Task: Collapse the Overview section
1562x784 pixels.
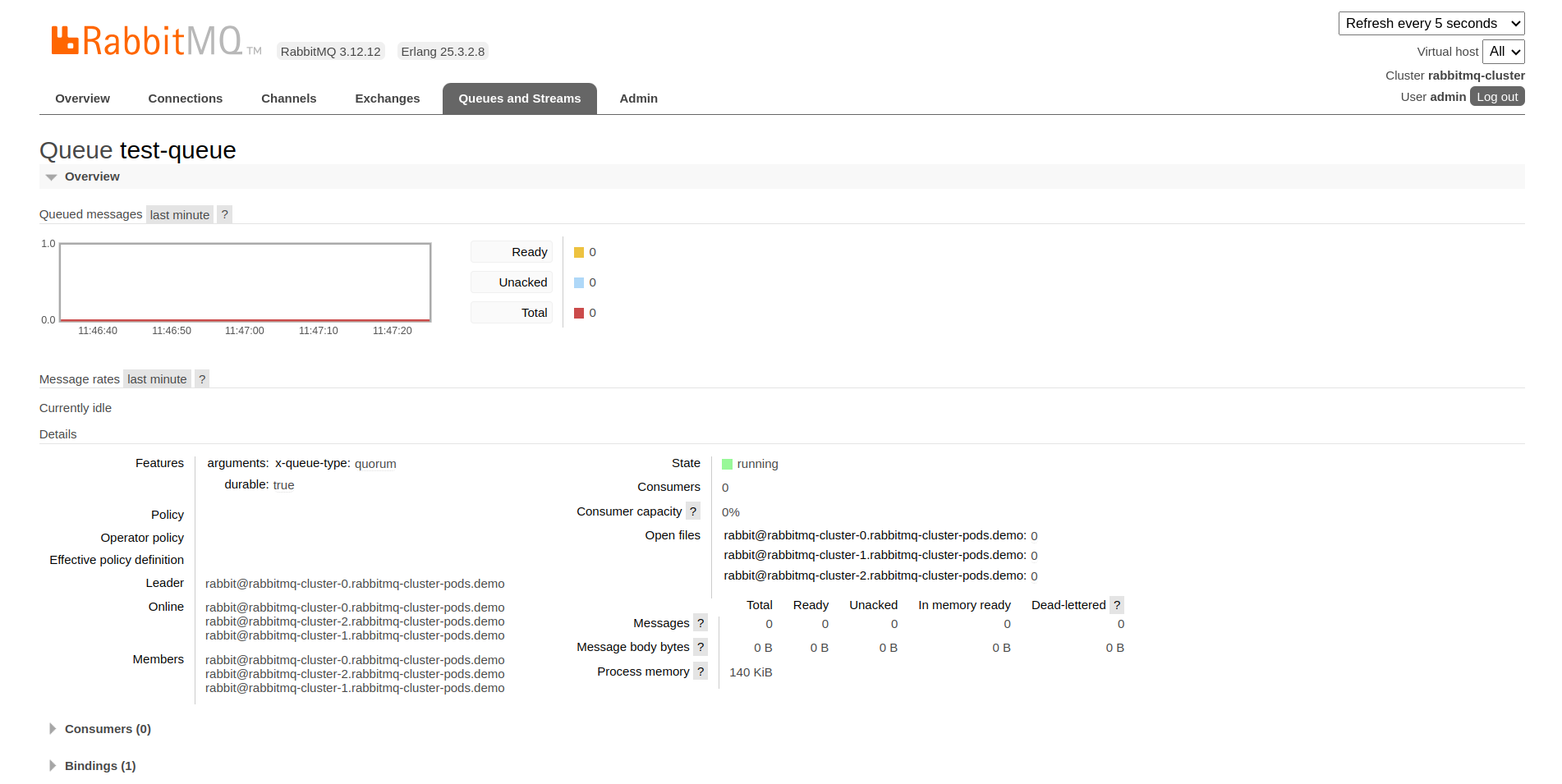Action: click(91, 177)
